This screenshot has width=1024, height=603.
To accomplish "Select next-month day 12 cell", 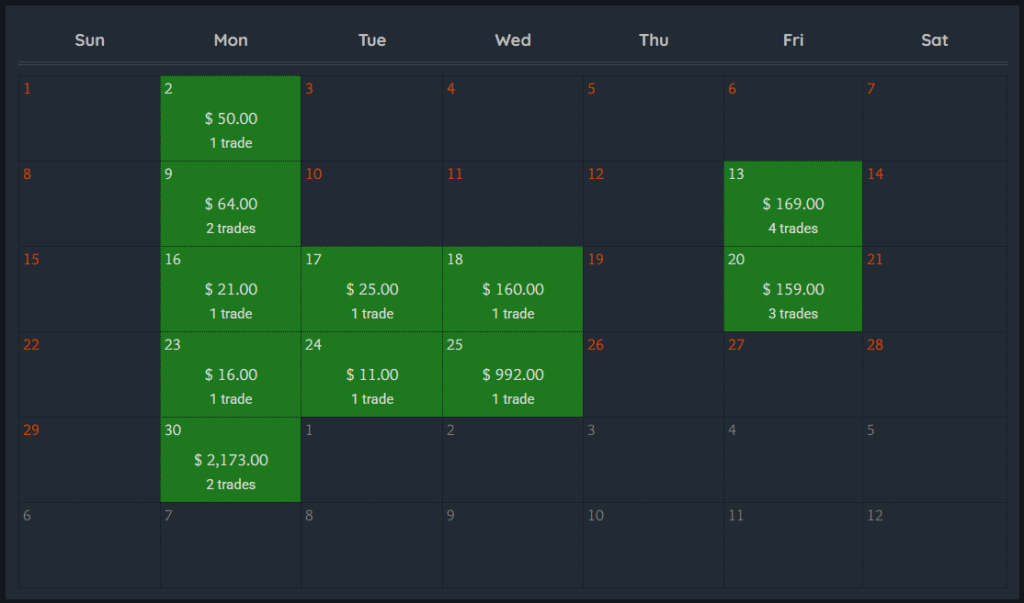I will coord(934,545).
